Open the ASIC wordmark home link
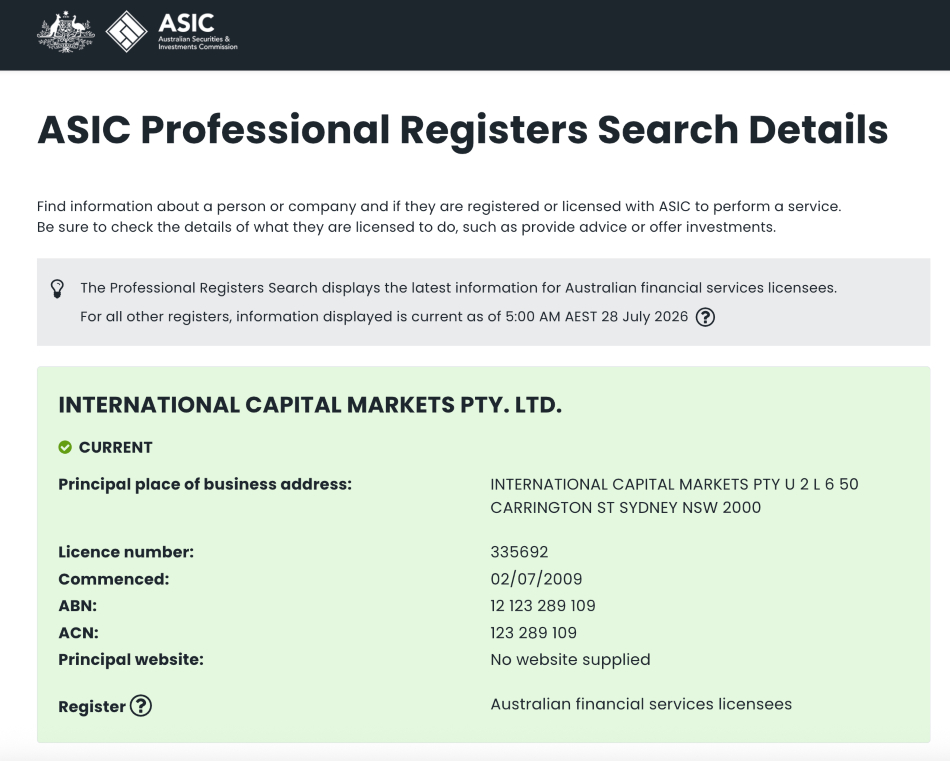 198,32
